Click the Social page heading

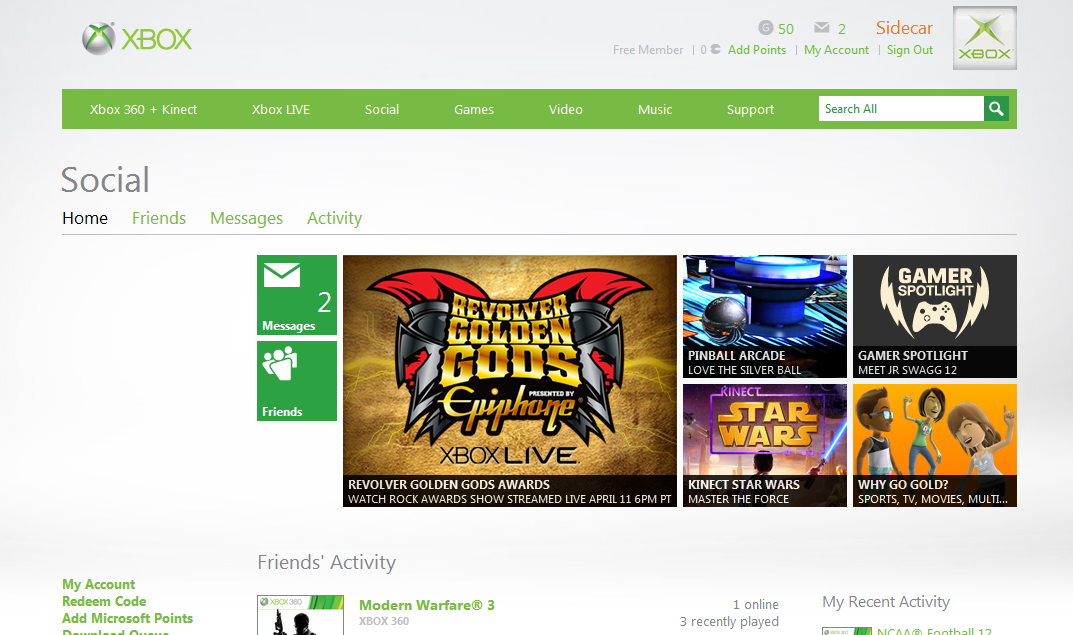[x=105, y=180]
